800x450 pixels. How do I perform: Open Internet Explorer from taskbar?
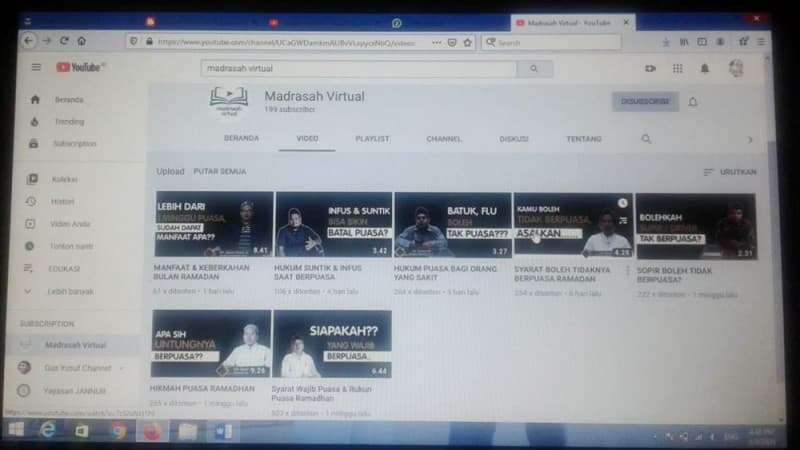(48, 431)
